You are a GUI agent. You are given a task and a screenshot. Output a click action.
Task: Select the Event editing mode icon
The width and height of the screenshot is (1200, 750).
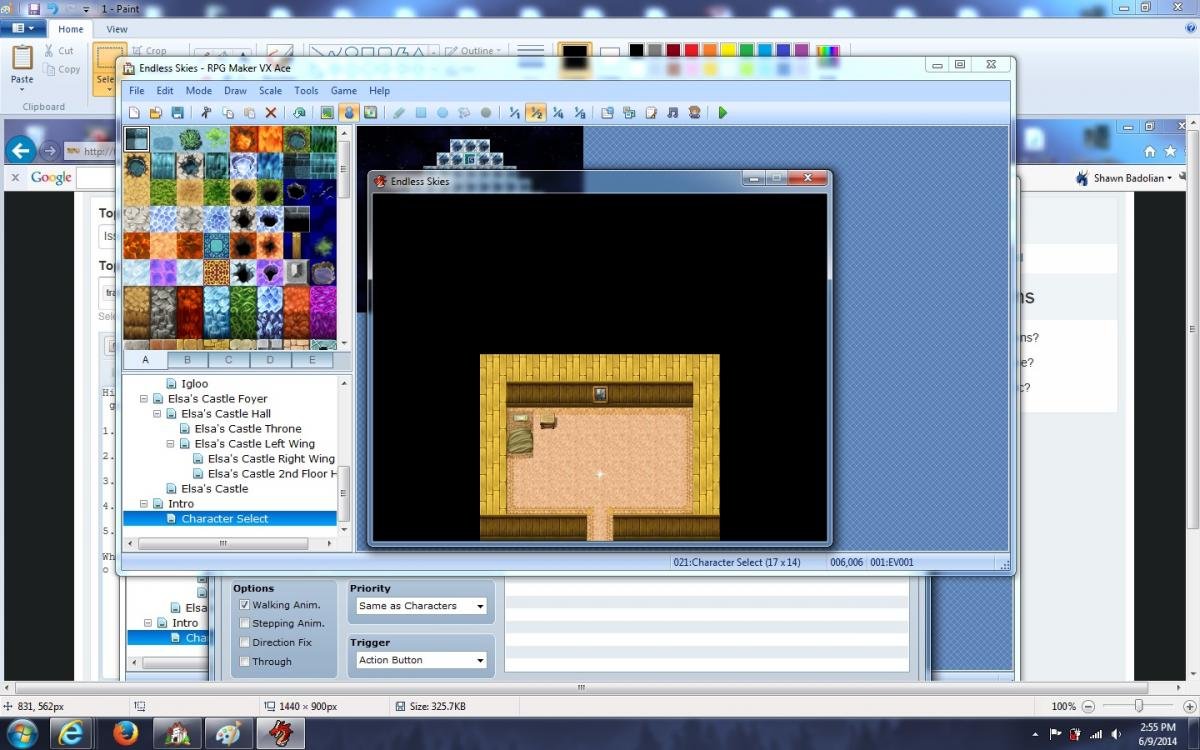[x=349, y=113]
